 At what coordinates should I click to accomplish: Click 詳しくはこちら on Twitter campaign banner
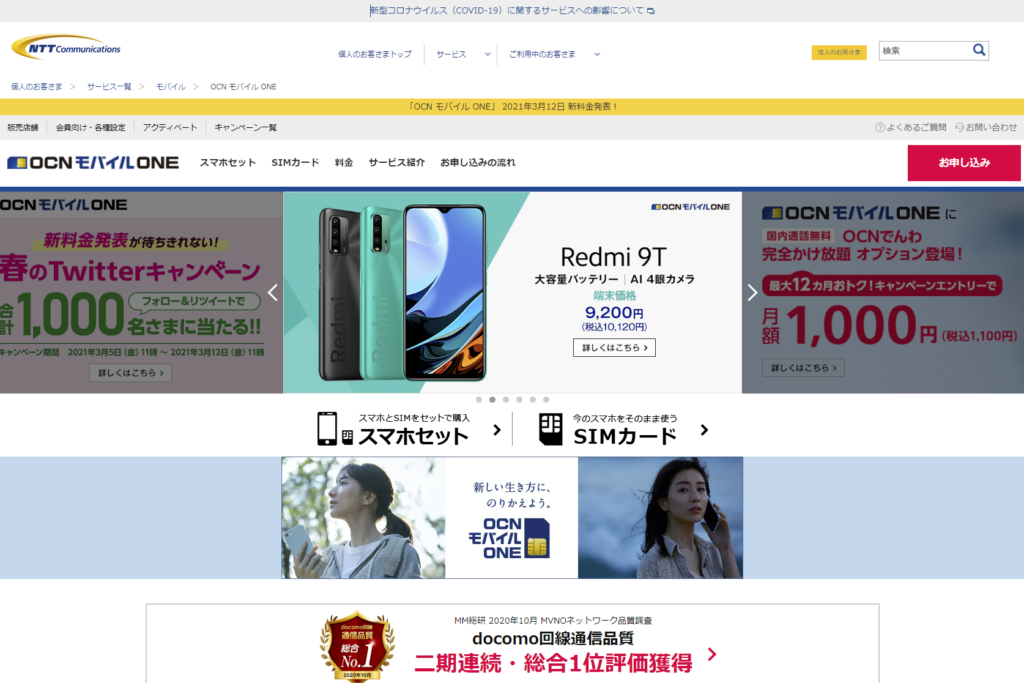tap(131, 373)
